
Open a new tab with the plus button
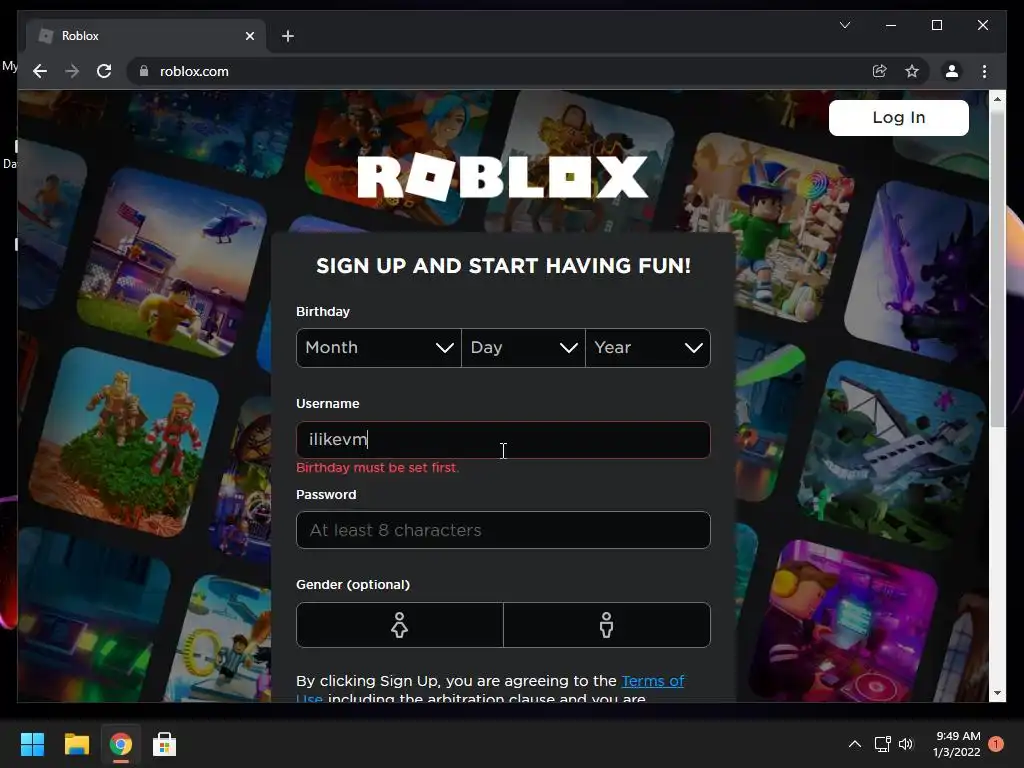288,36
